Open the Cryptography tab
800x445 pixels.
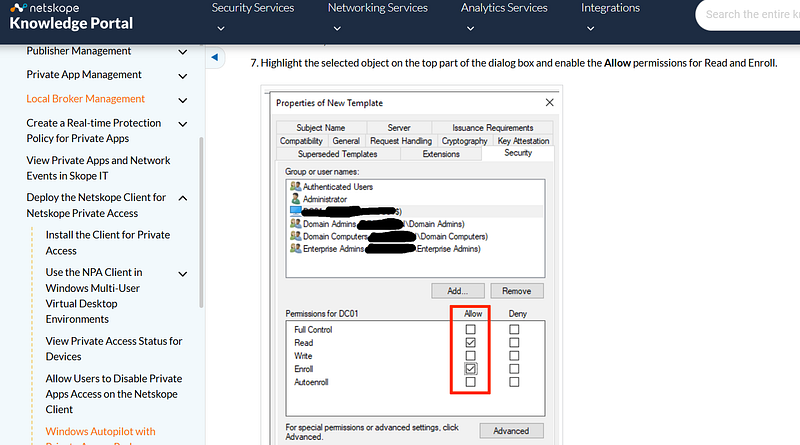click(x=465, y=141)
